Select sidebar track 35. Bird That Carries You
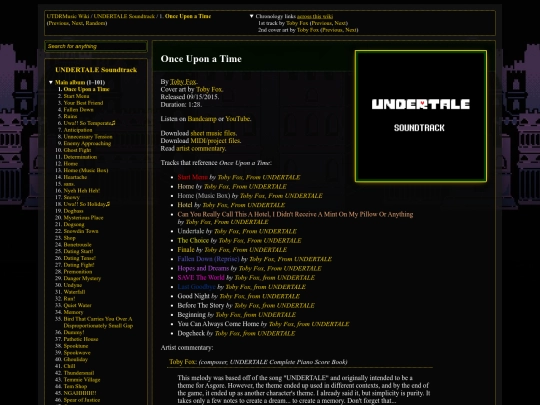540x405 pixels. pyautogui.click(x=98, y=322)
